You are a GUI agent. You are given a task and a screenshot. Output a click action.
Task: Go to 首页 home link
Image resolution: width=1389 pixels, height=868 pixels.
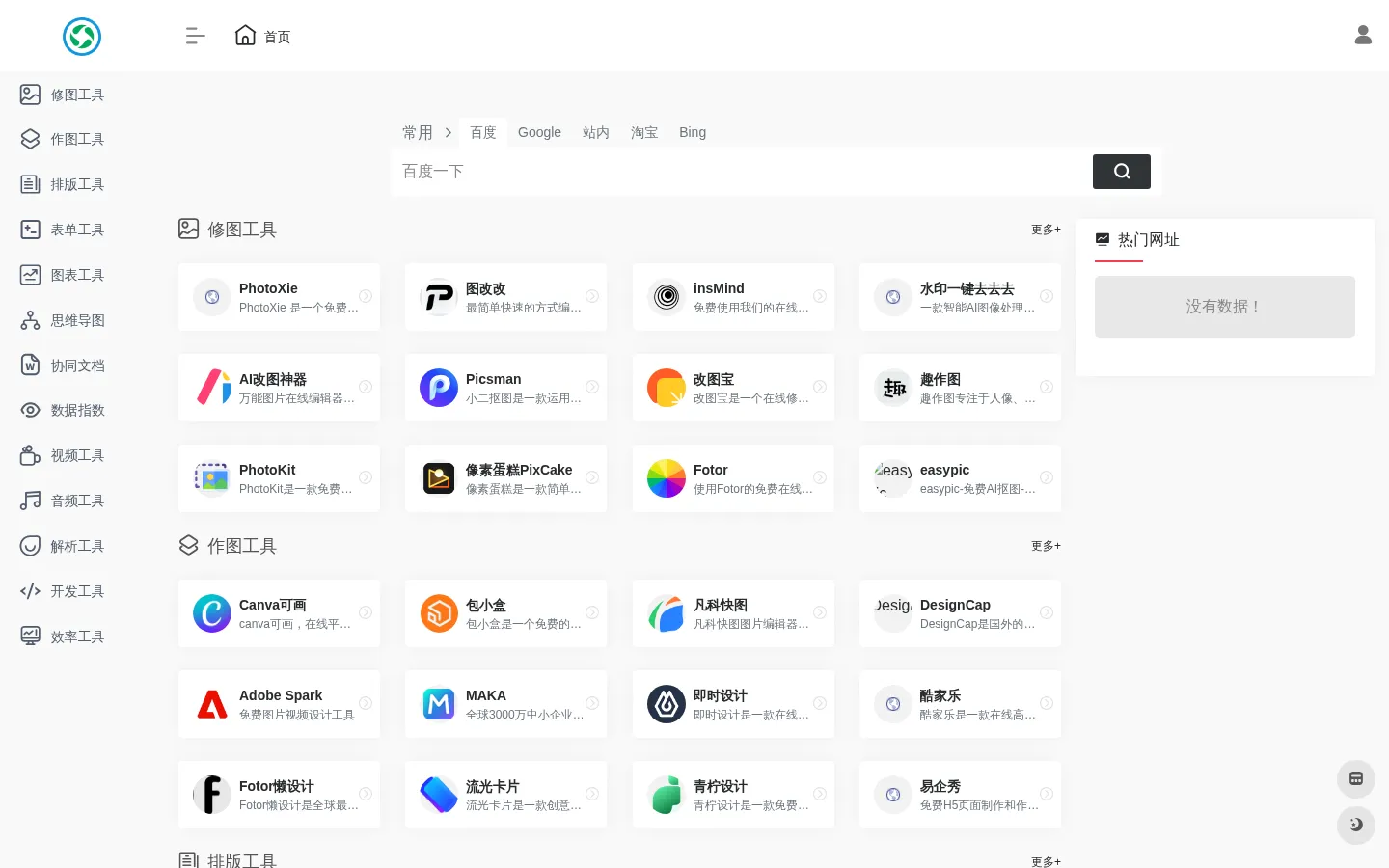coord(262,36)
